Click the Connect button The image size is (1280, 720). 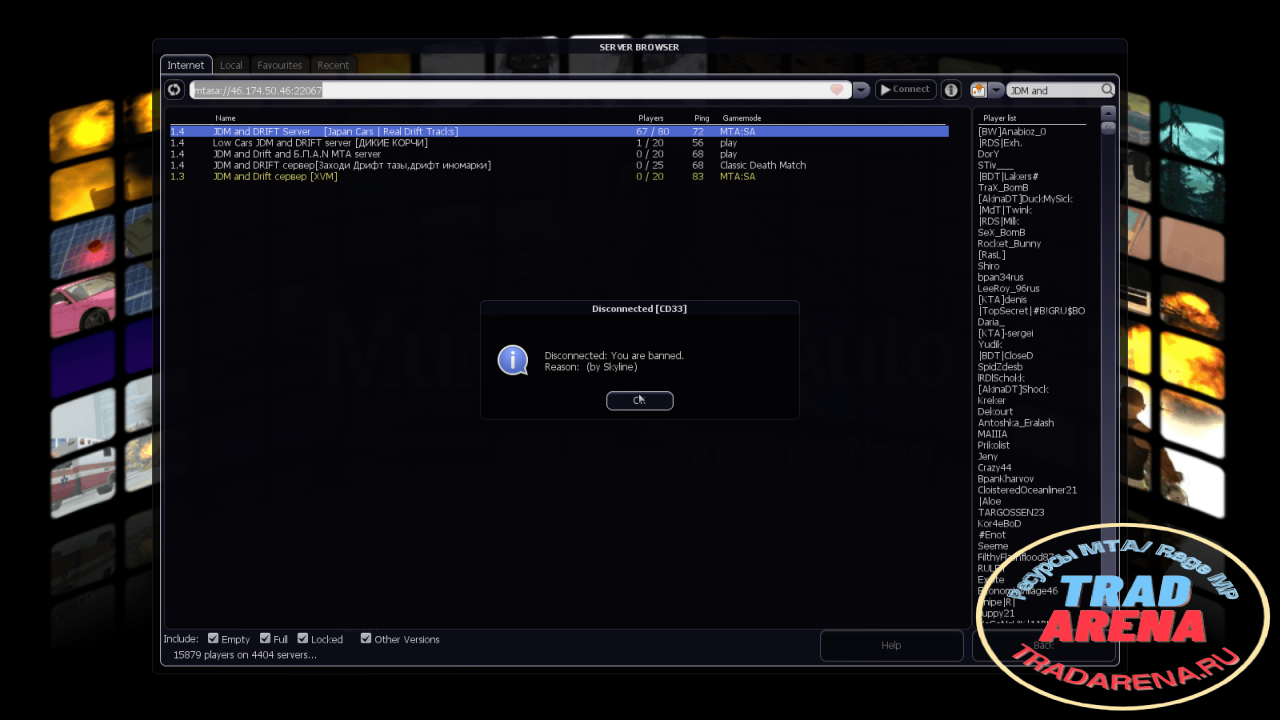click(906, 90)
